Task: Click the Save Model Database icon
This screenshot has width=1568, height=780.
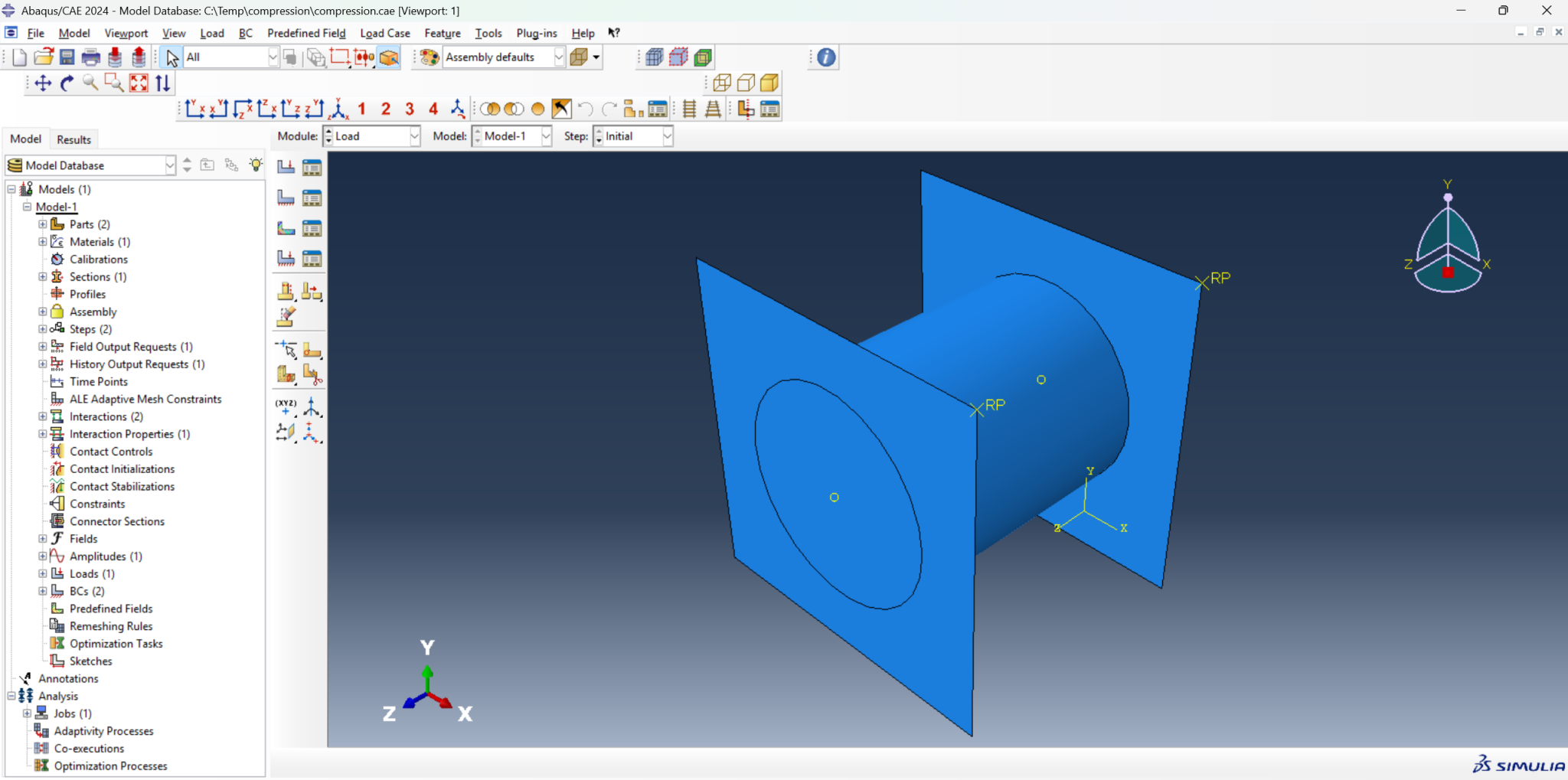Action: click(x=67, y=57)
